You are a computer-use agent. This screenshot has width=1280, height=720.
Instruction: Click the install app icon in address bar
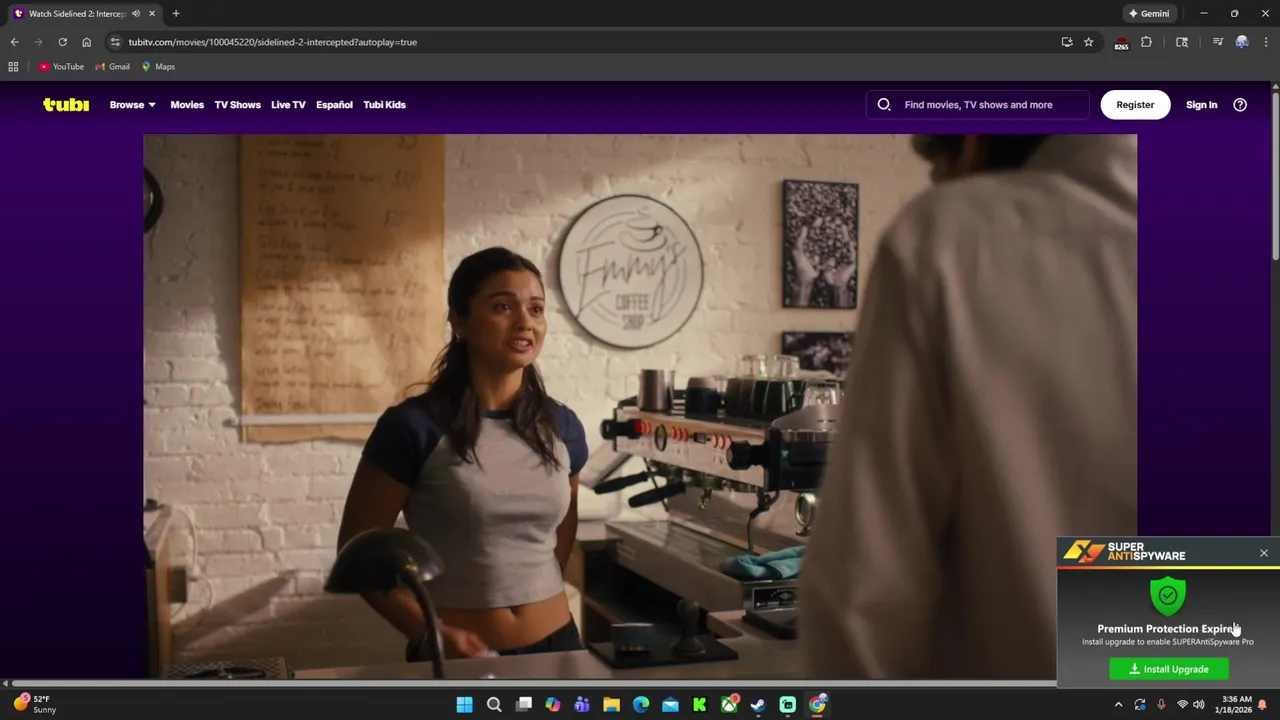[x=1067, y=42]
